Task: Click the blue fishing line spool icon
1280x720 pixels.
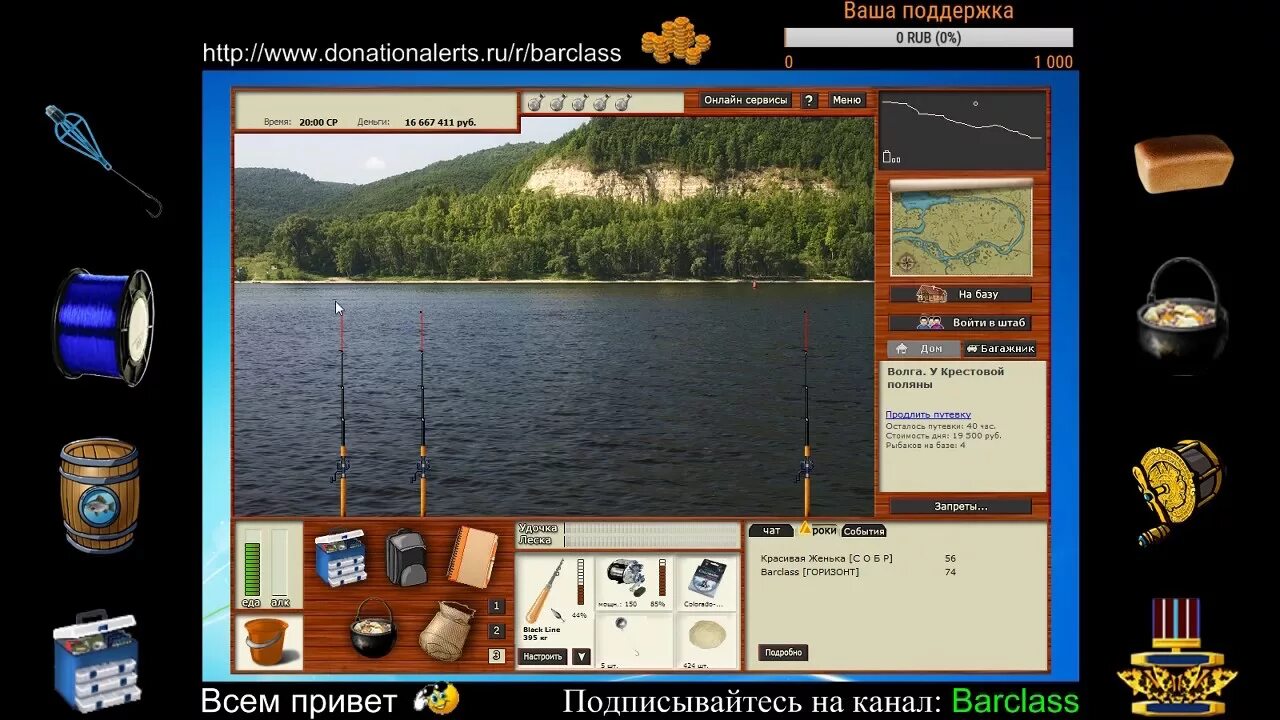Action: pyautogui.click(x=103, y=325)
